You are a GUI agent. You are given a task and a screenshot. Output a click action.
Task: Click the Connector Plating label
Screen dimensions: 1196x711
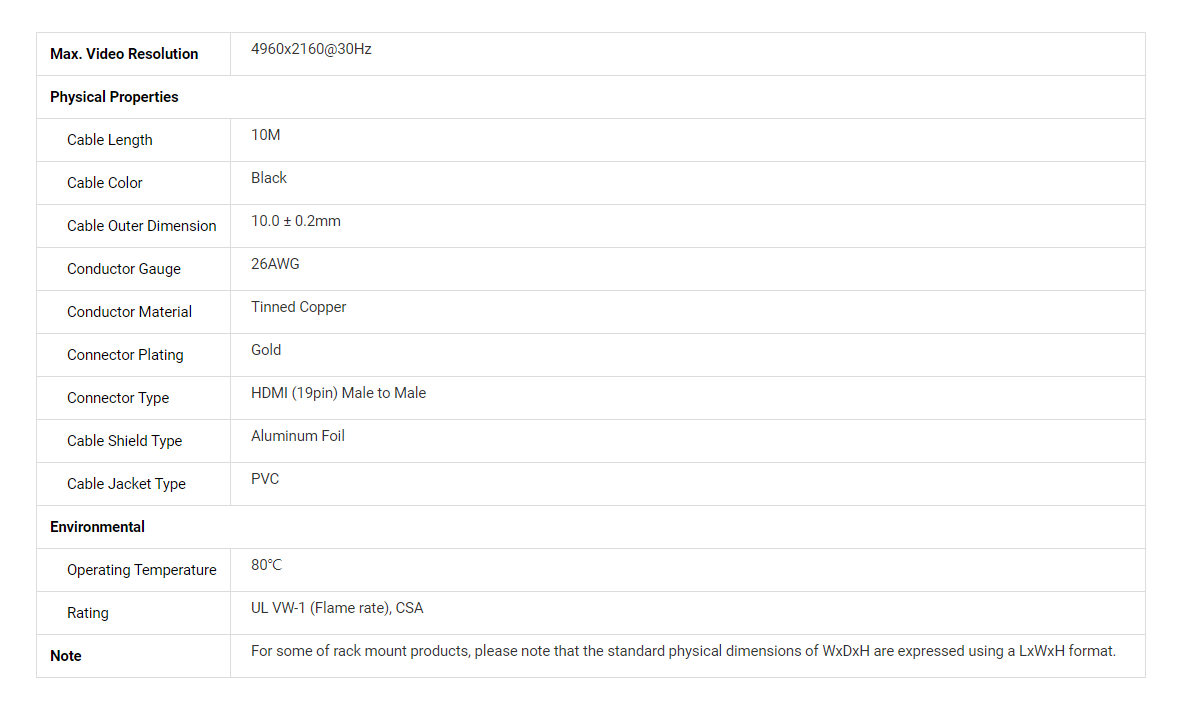[x=125, y=355]
